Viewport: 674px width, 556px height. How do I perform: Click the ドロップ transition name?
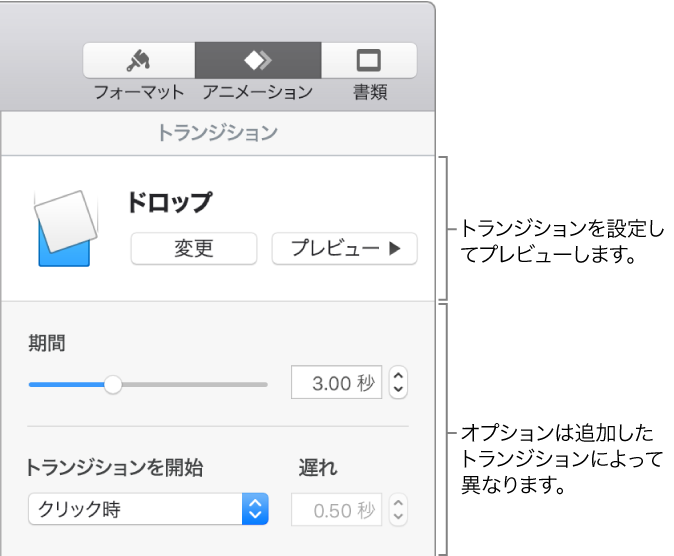[x=170, y=202]
